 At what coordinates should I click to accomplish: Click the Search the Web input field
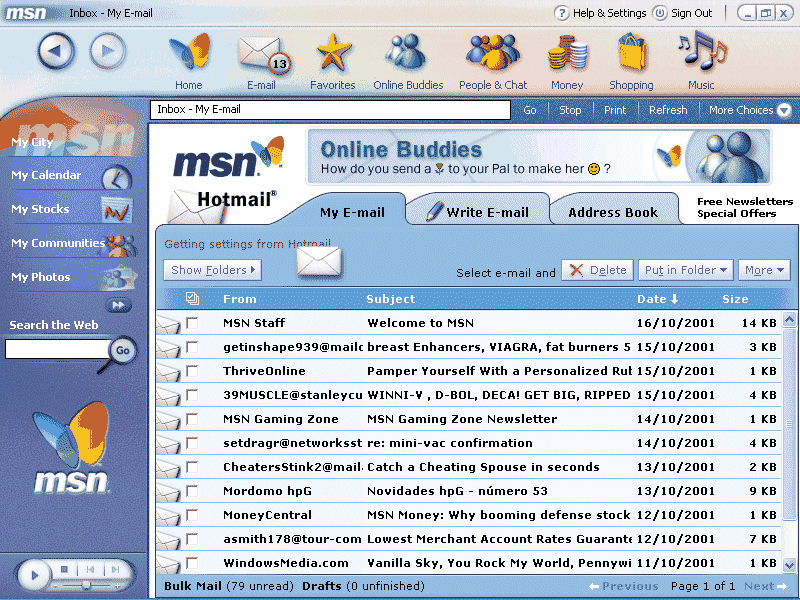pyautogui.click(x=57, y=349)
